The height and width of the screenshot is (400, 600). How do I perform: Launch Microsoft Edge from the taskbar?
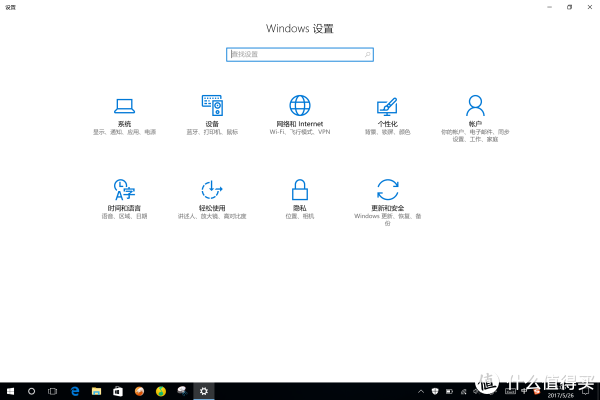click(75, 391)
